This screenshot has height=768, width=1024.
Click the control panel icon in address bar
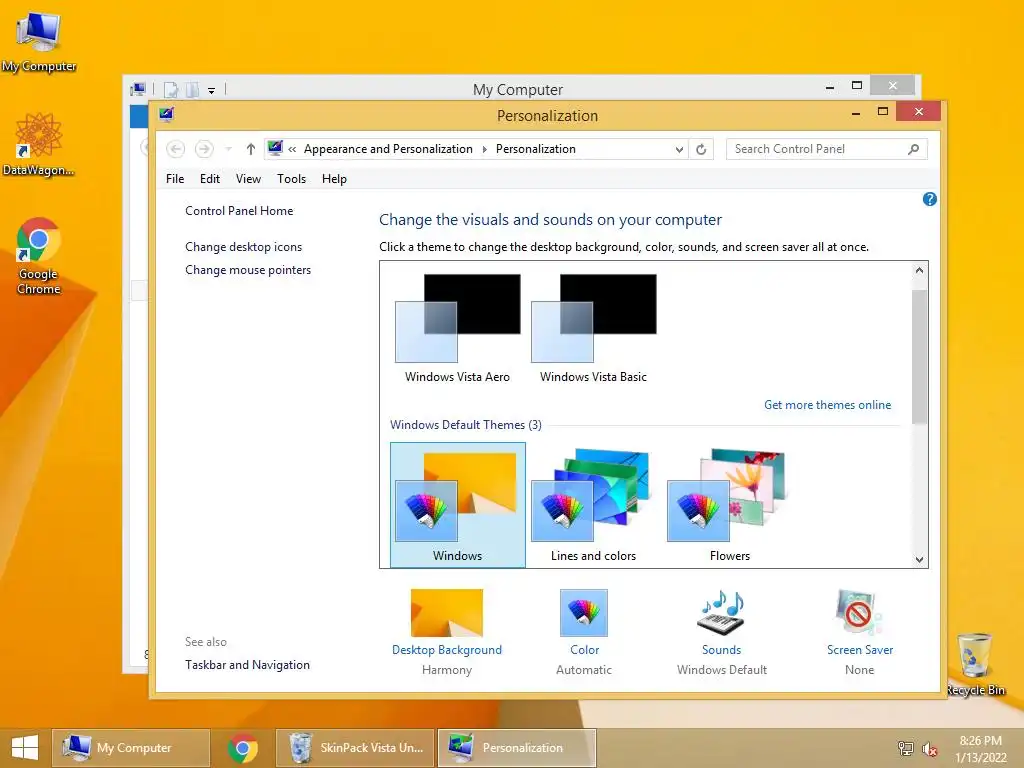[275, 148]
